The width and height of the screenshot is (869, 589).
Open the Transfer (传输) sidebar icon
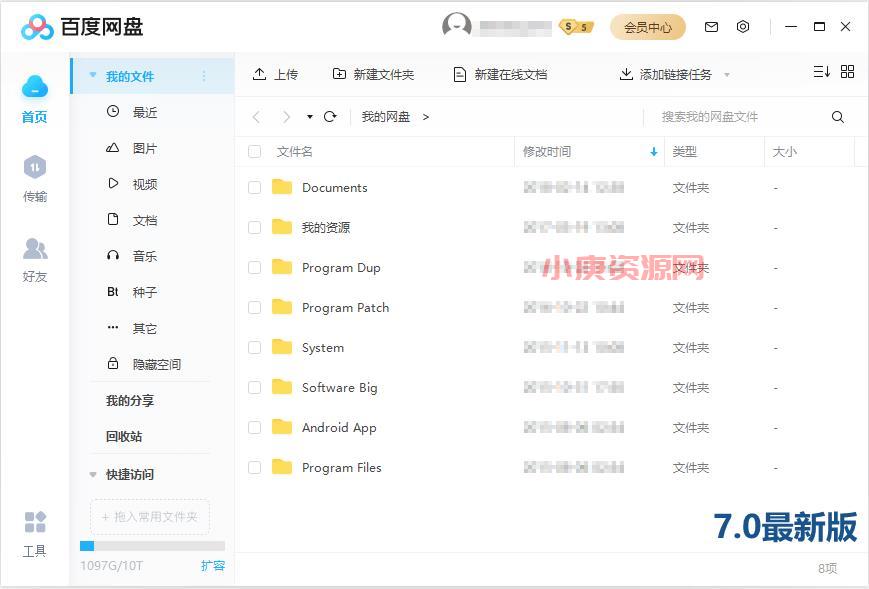click(35, 178)
